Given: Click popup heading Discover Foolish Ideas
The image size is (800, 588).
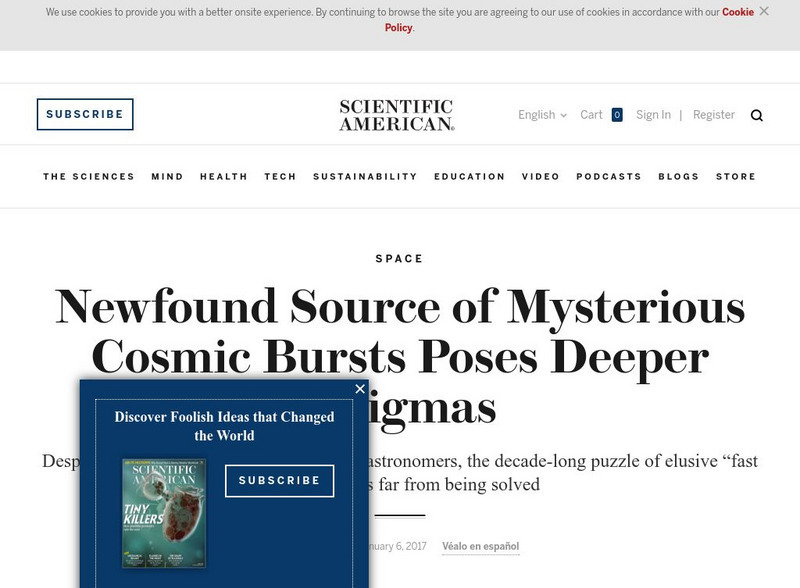Looking at the screenshot, I should pyautogui.click(x=224, y=426).
